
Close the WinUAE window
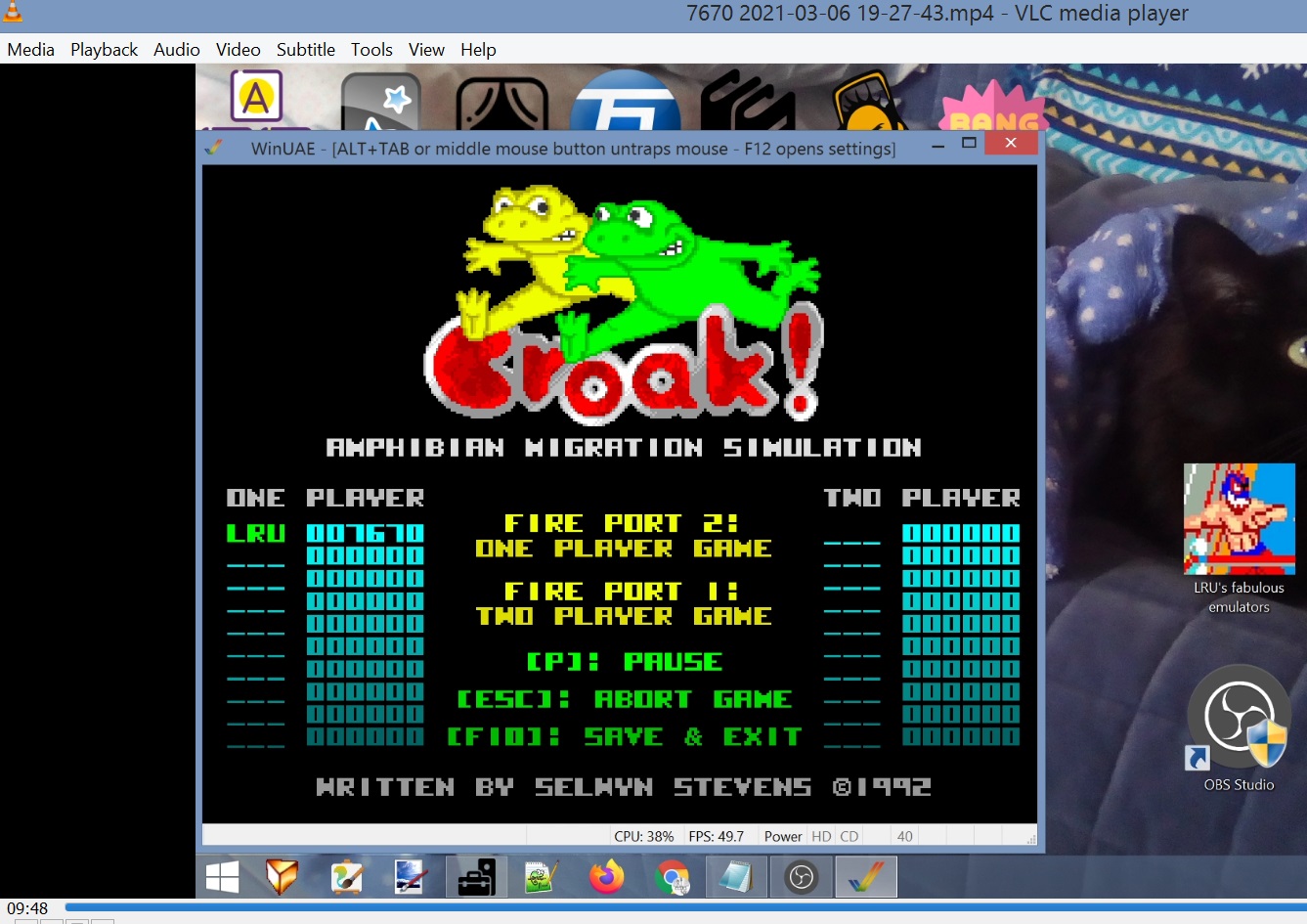[x=1011, y=143]
